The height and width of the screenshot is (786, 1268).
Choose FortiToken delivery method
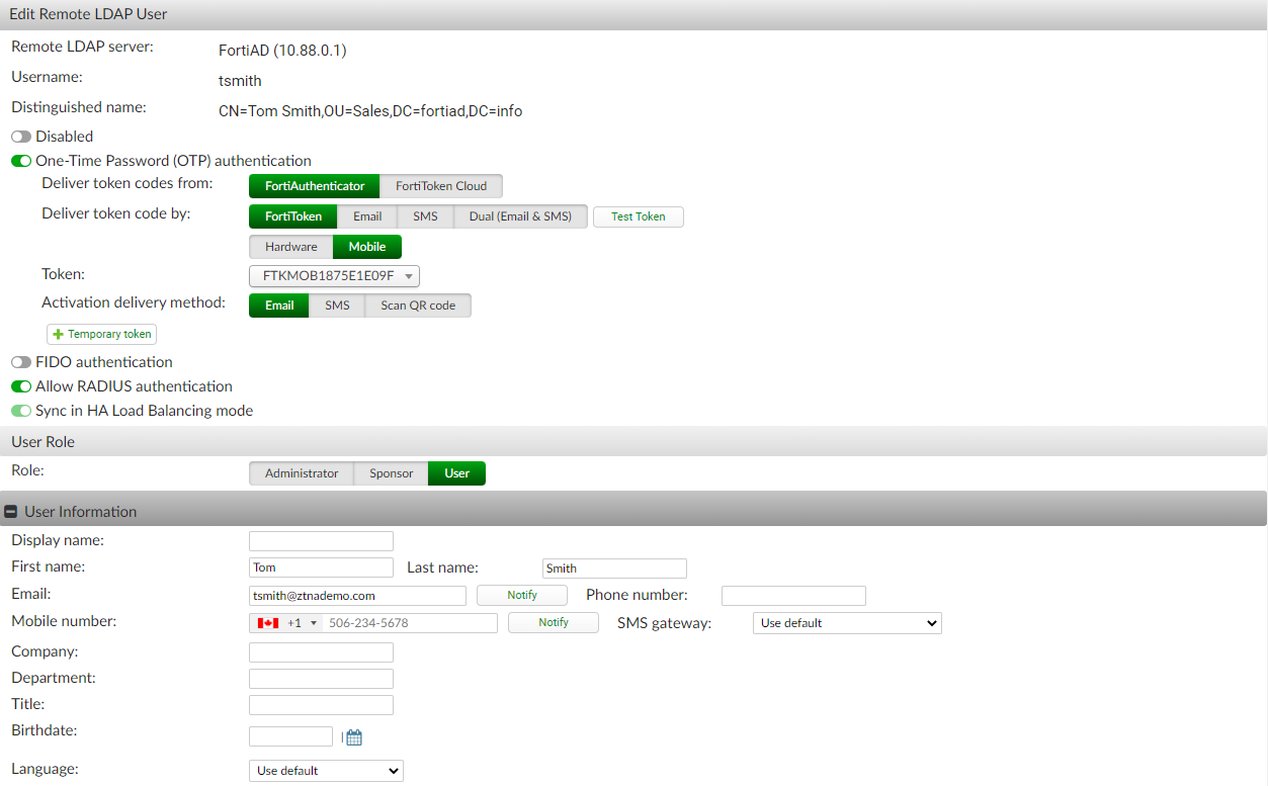(x=293, y=216)
